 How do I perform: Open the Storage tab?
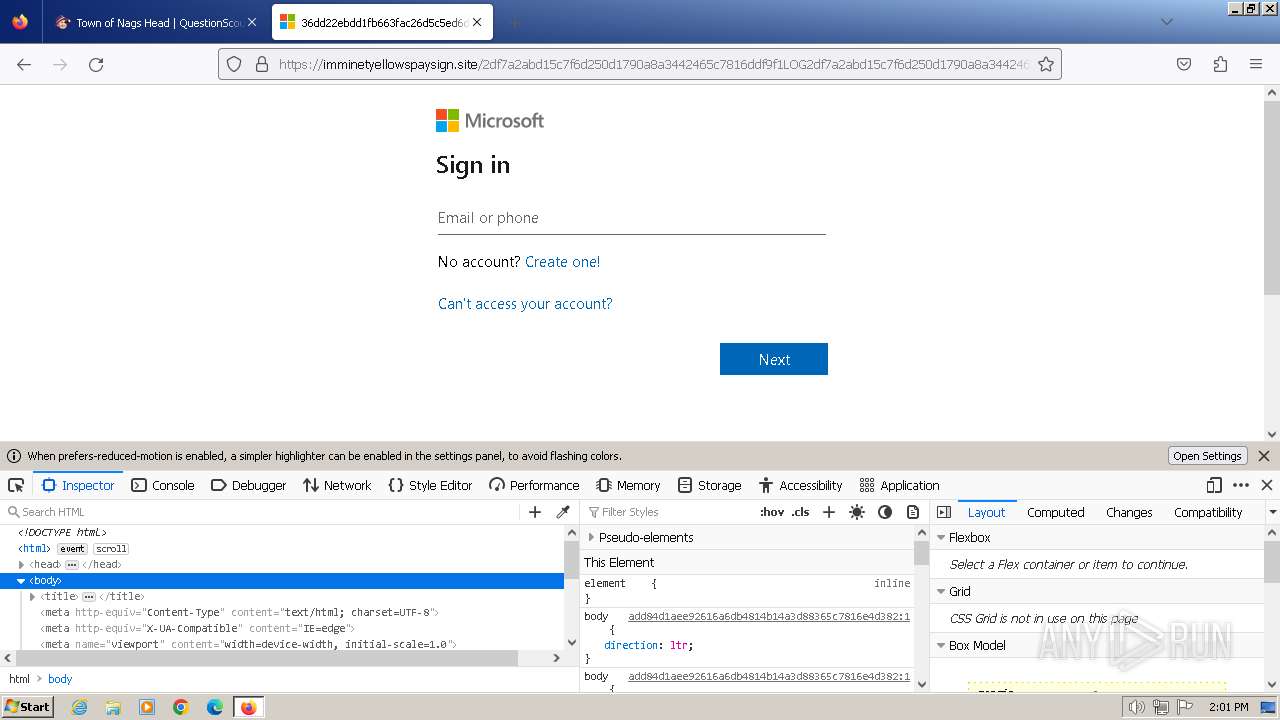tap(709, 485)
